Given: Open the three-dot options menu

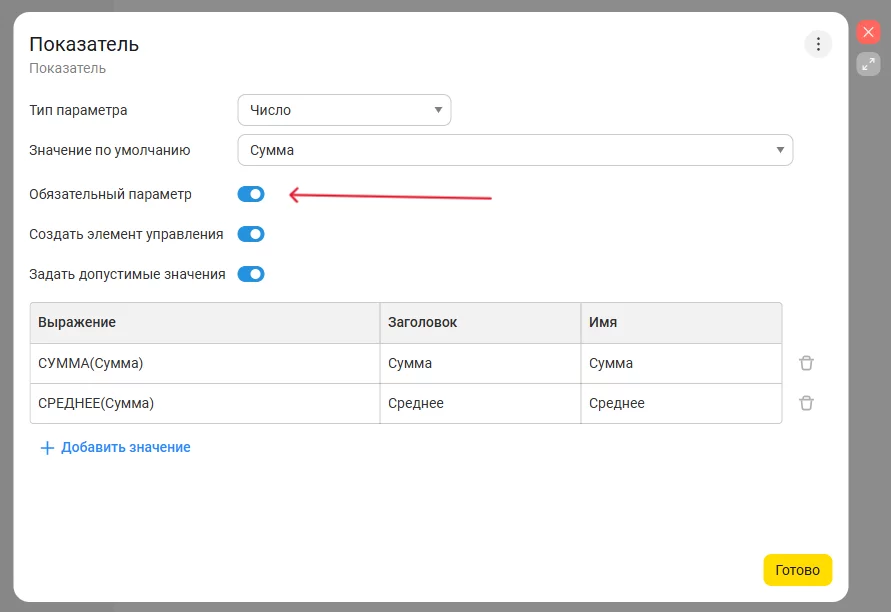Looking at the screenshot, I should (818, 44).
